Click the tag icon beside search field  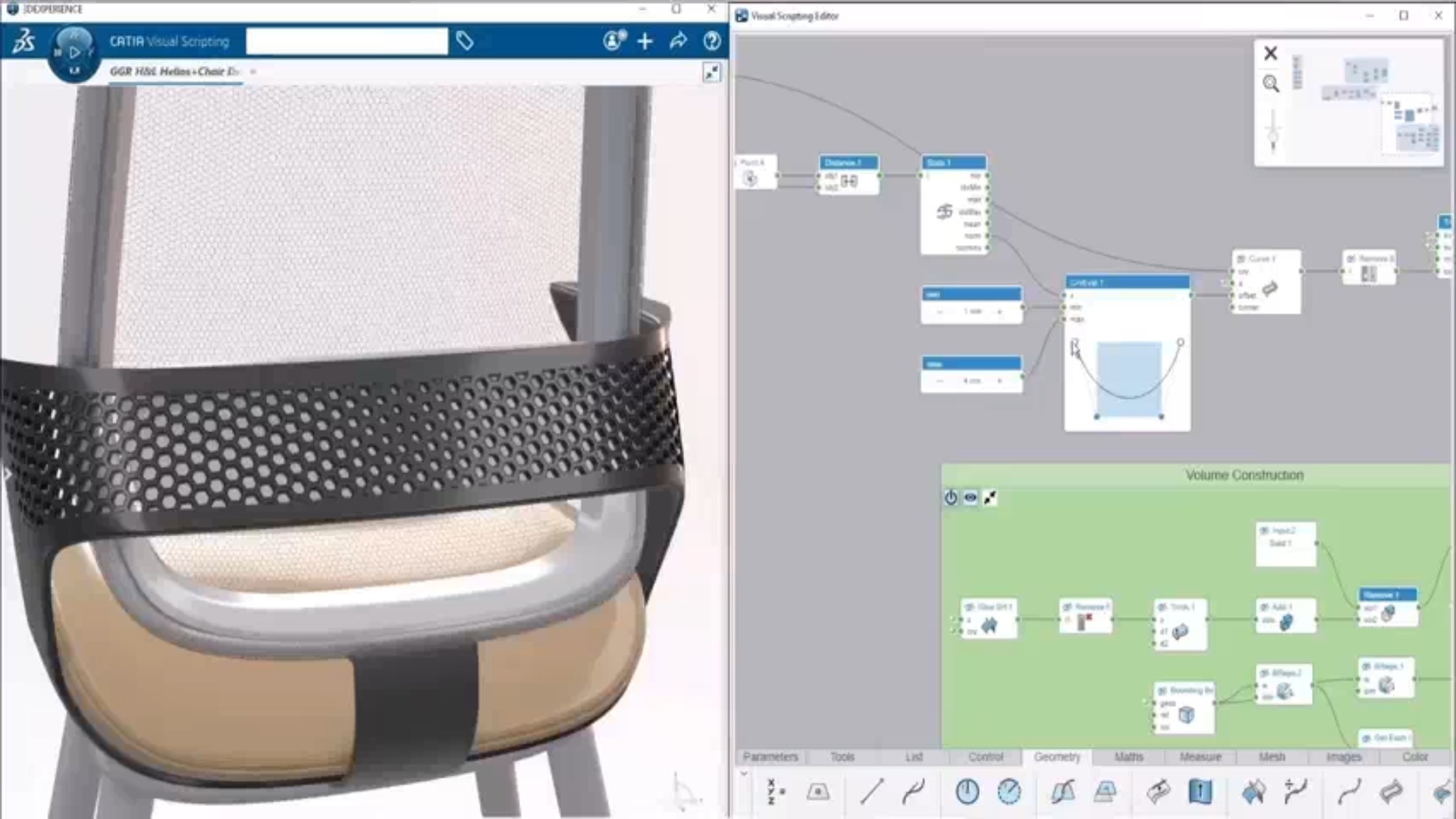[x=465, y=41]
